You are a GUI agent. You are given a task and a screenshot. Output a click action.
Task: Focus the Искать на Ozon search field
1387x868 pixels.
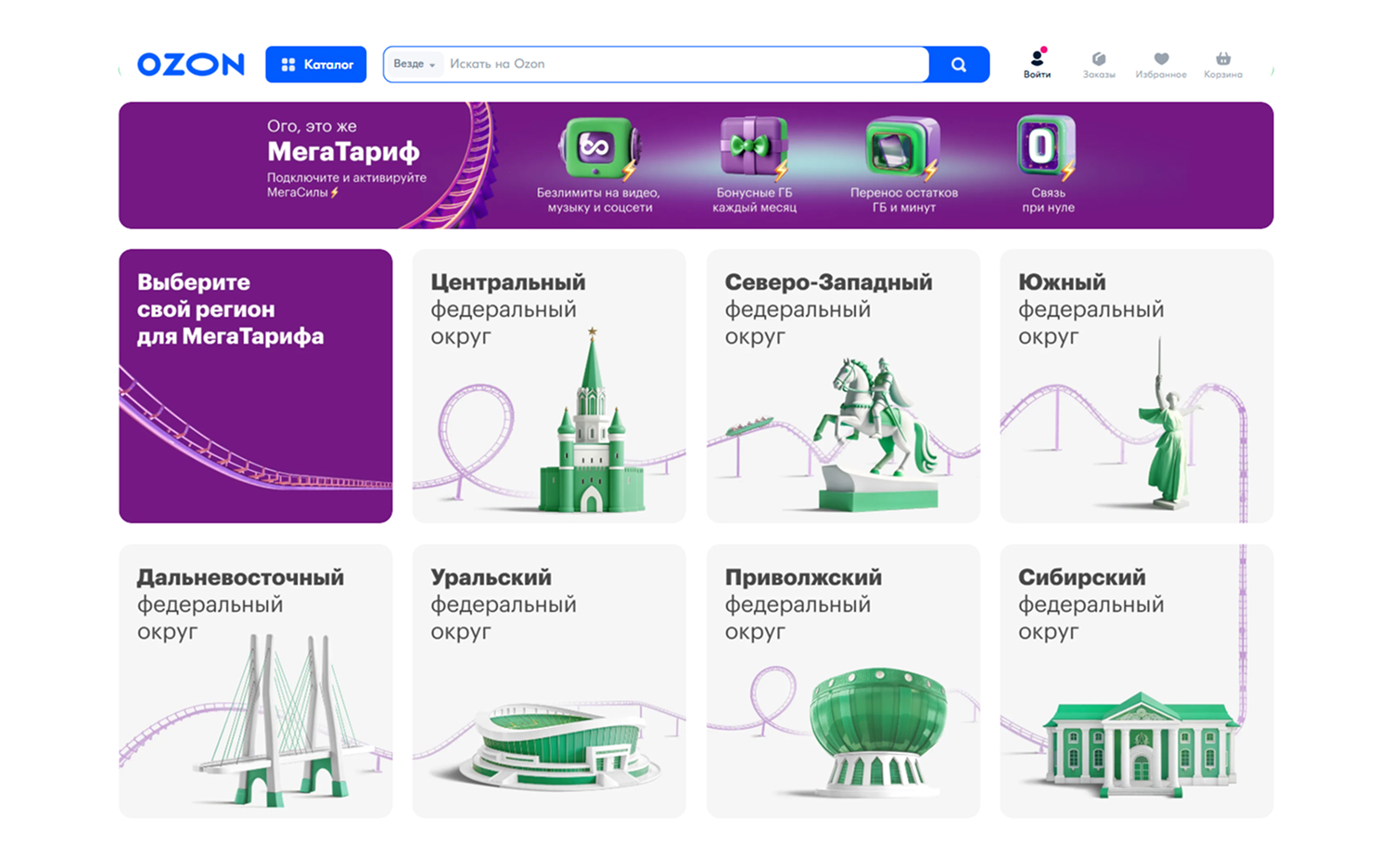point(686,64)
